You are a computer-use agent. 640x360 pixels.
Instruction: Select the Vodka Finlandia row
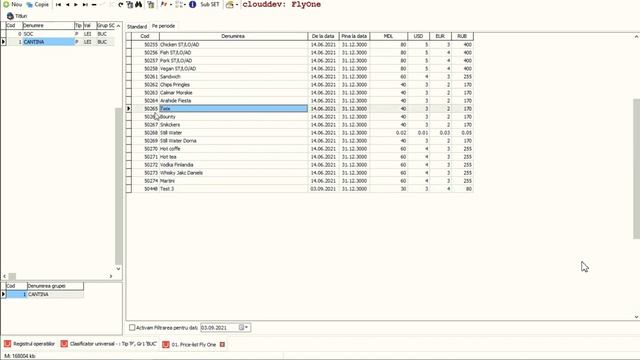click(300, 165)
